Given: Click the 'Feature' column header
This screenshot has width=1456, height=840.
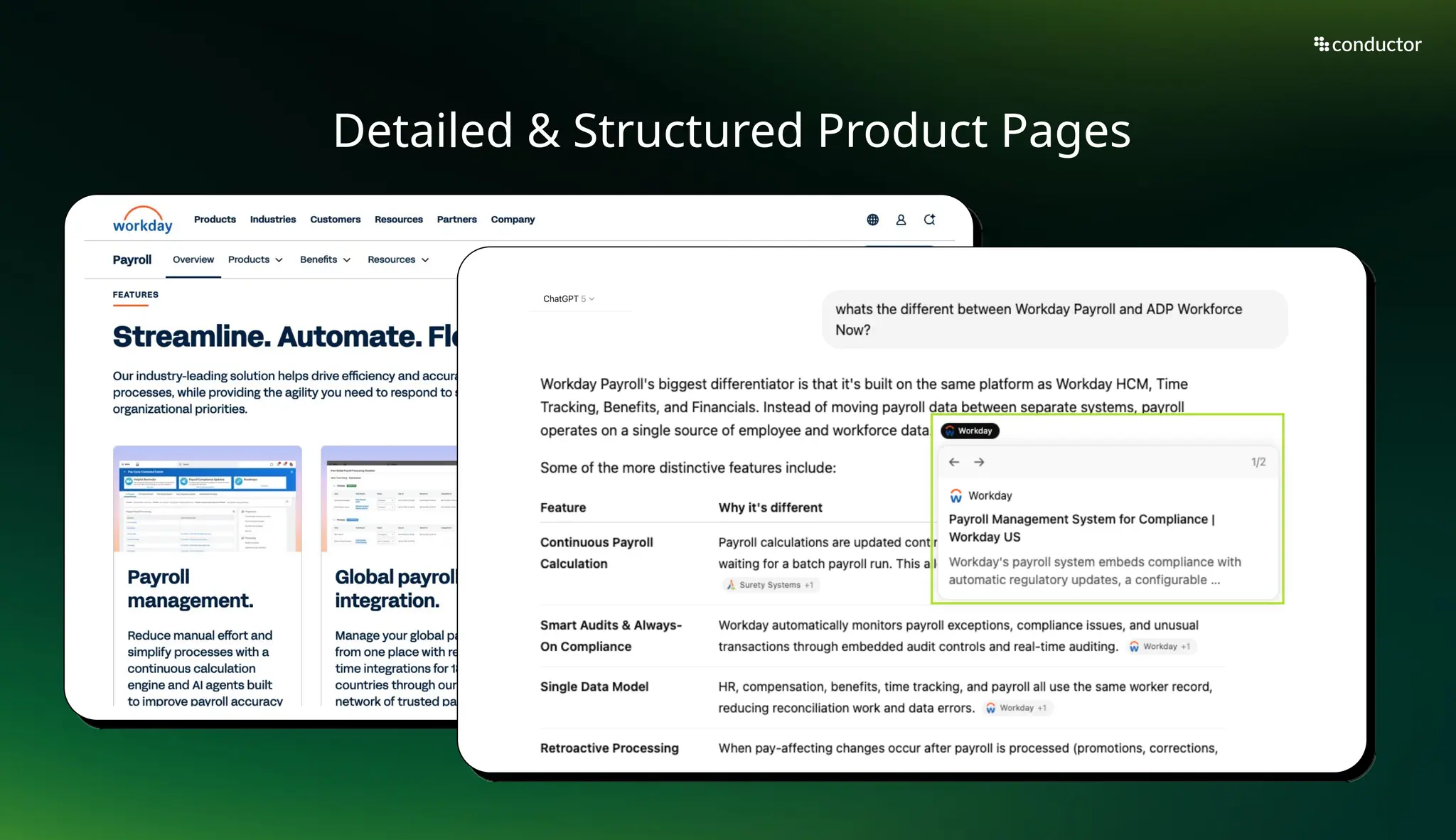Looking at the screenshot, I should 563,507.
